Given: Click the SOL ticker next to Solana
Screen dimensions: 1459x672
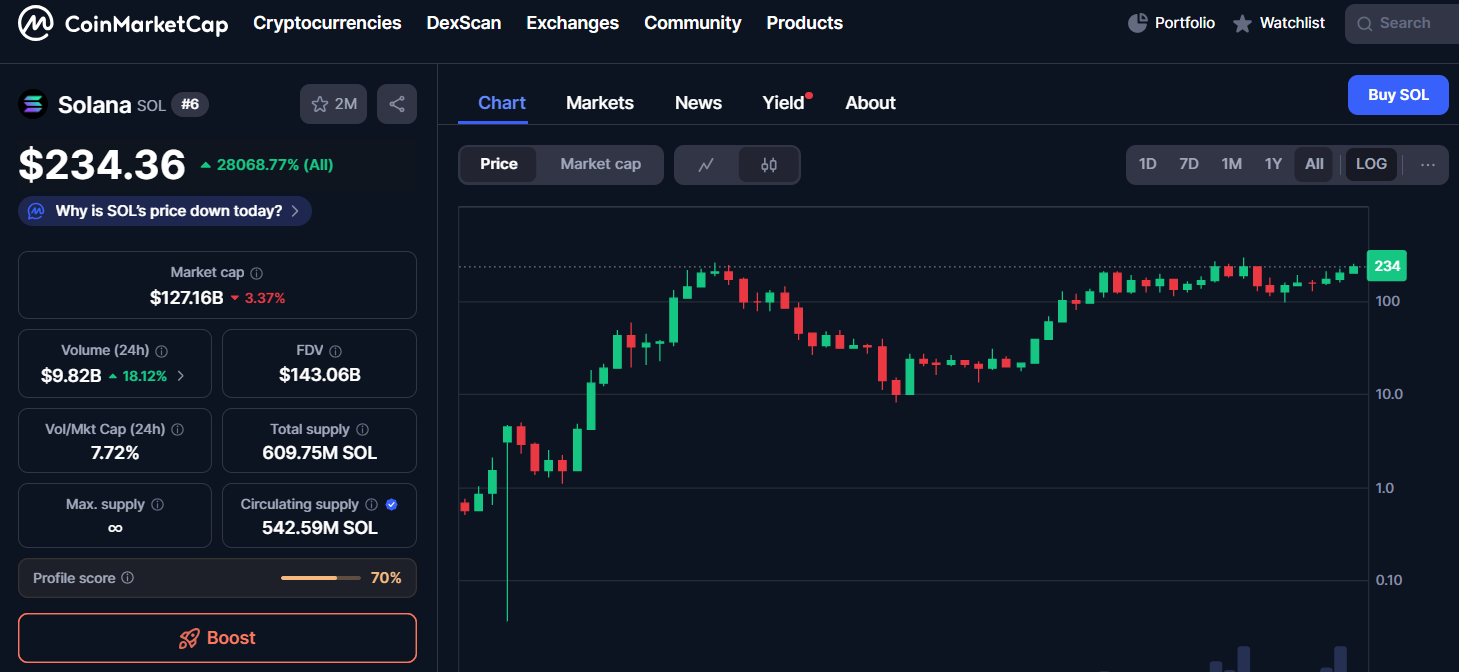Looking at the screenshot, I should (x=151, y=105).
